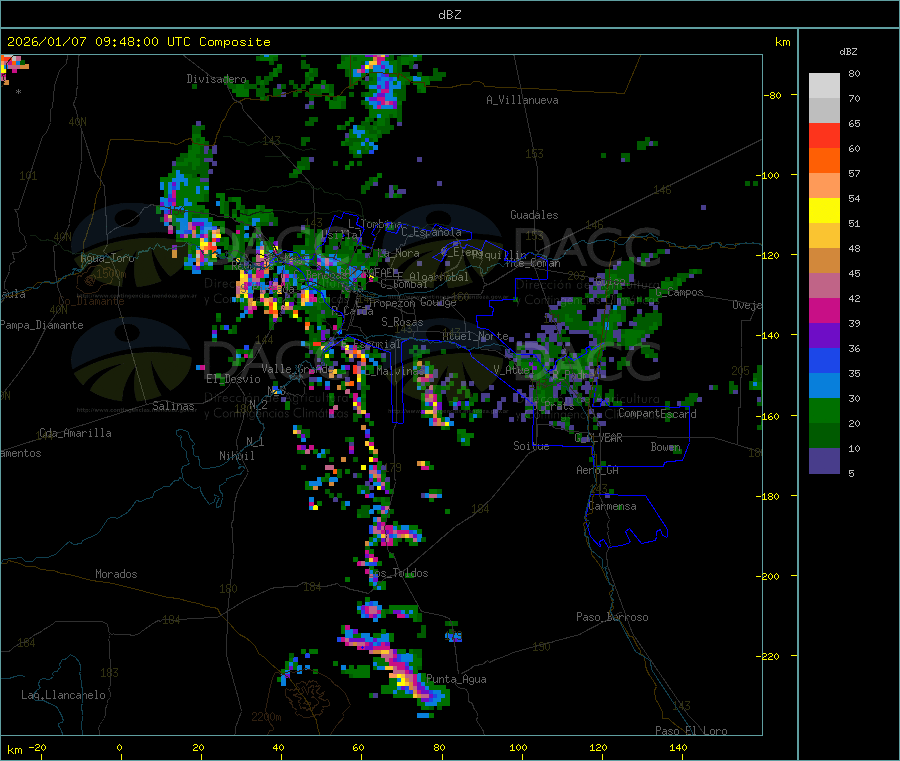Click the 'CompantEscard' map label
This screenshot has height=761, width=900.
click(x=658, y=414)
